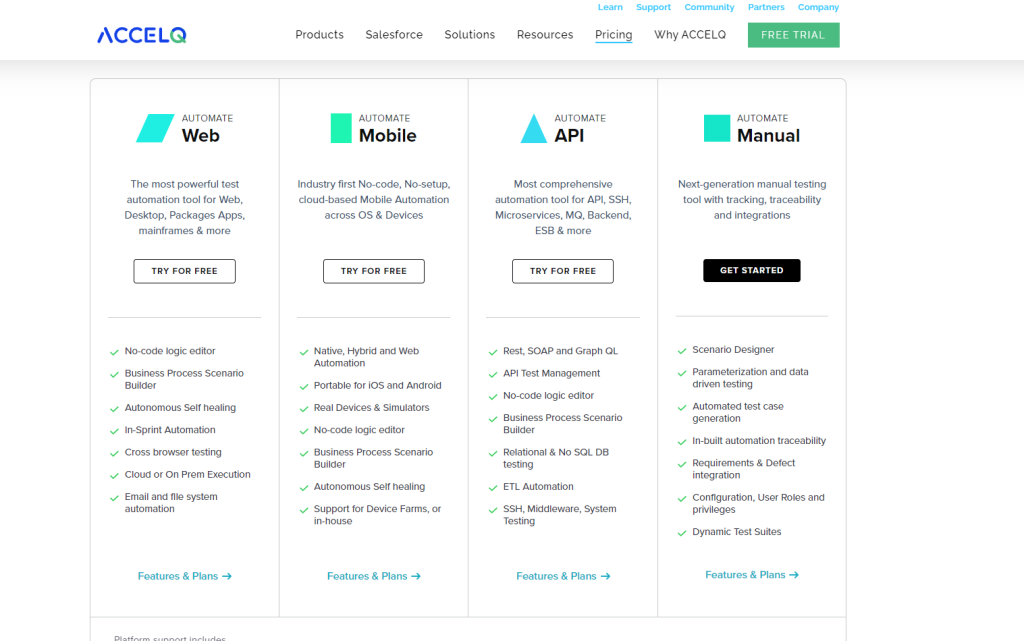This screenshot has height=641, width=1024.
Task: Click the Automate Manual heading
Action: coord(769,128)
